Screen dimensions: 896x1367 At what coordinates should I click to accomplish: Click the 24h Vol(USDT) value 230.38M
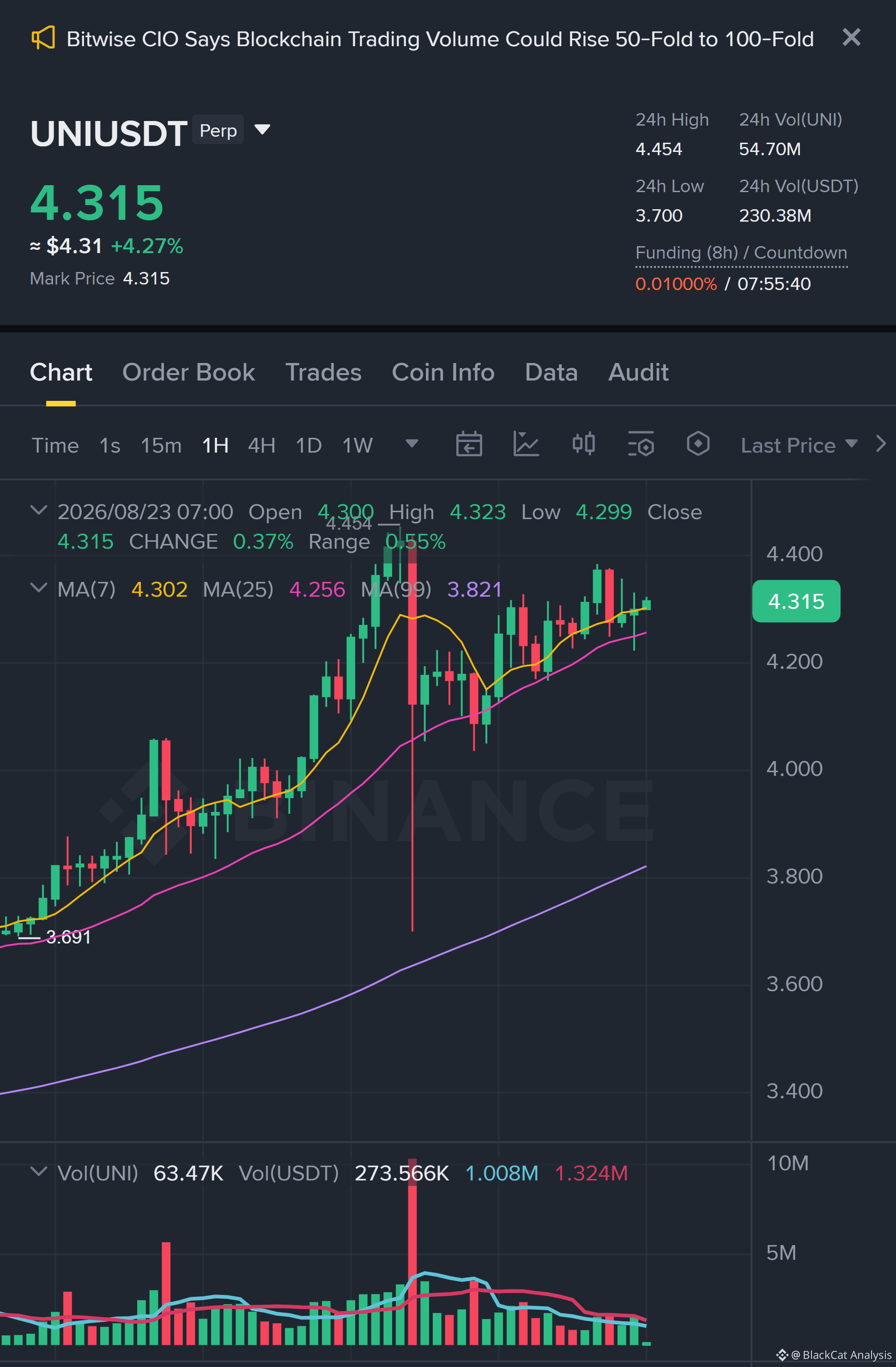click(775, 216)
